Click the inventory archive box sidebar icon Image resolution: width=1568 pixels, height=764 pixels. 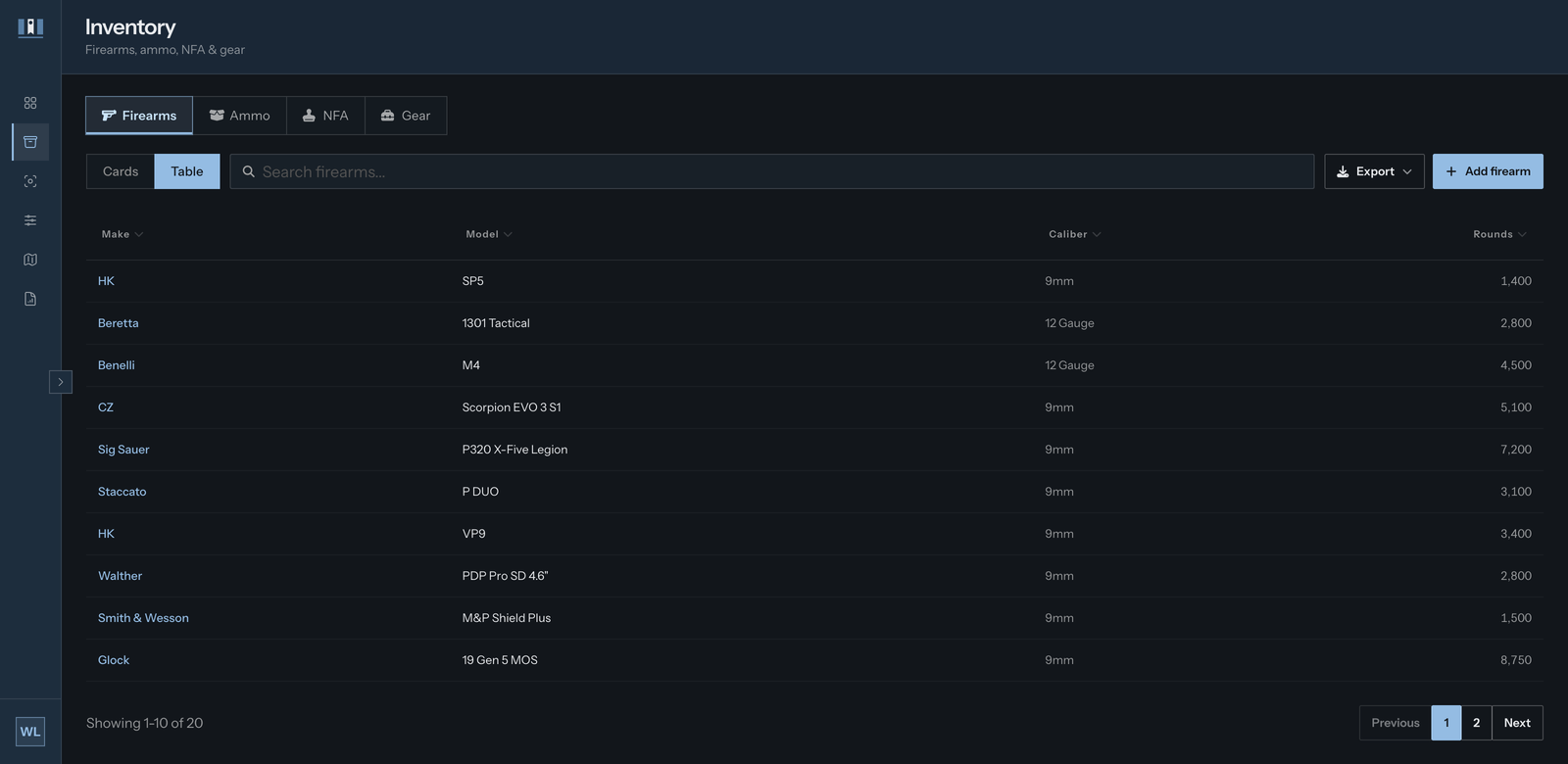30,142
